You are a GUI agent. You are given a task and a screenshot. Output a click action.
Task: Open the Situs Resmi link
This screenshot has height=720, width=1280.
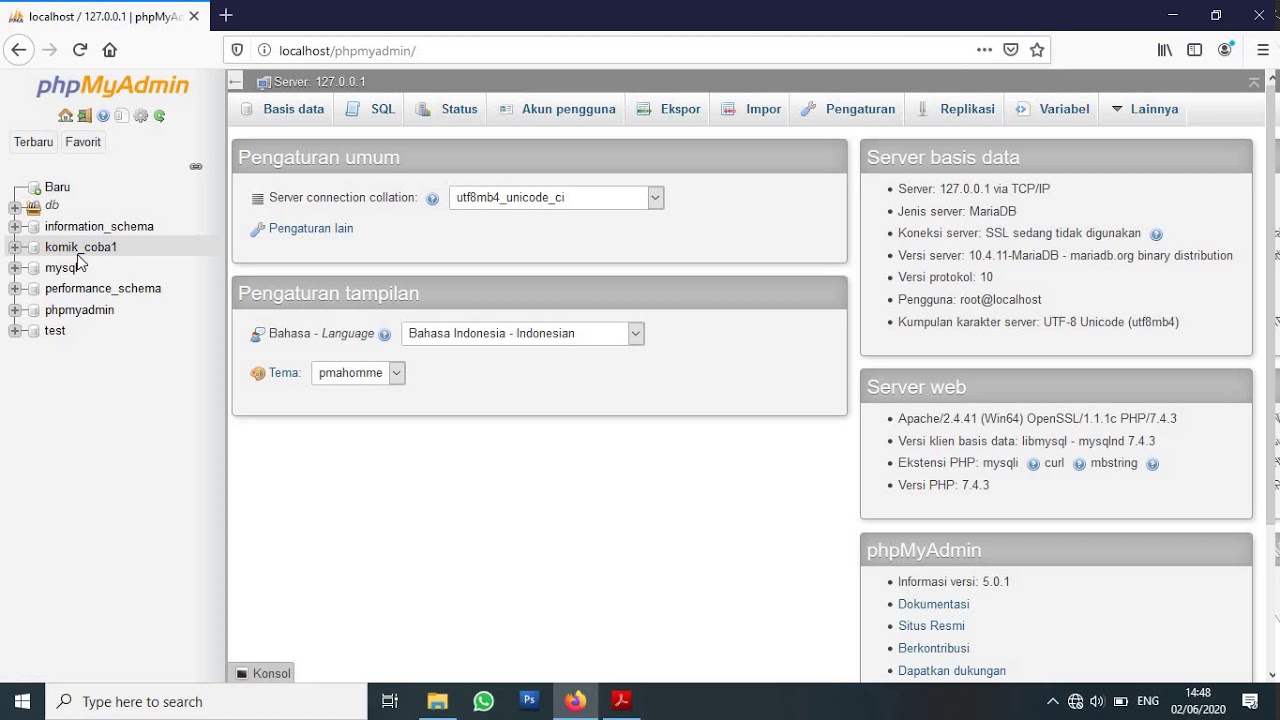coord(931,626)
